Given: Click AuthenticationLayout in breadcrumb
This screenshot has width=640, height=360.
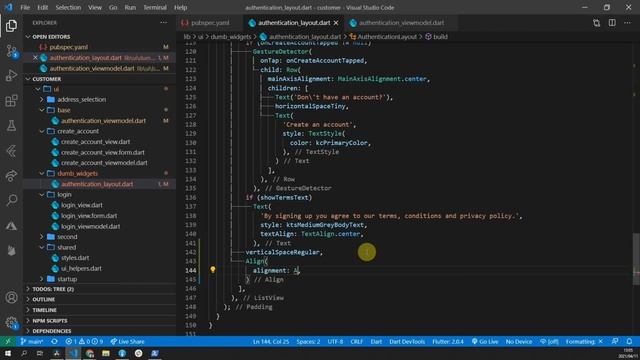Looking at the screenshot, I should tap(387, 37).
